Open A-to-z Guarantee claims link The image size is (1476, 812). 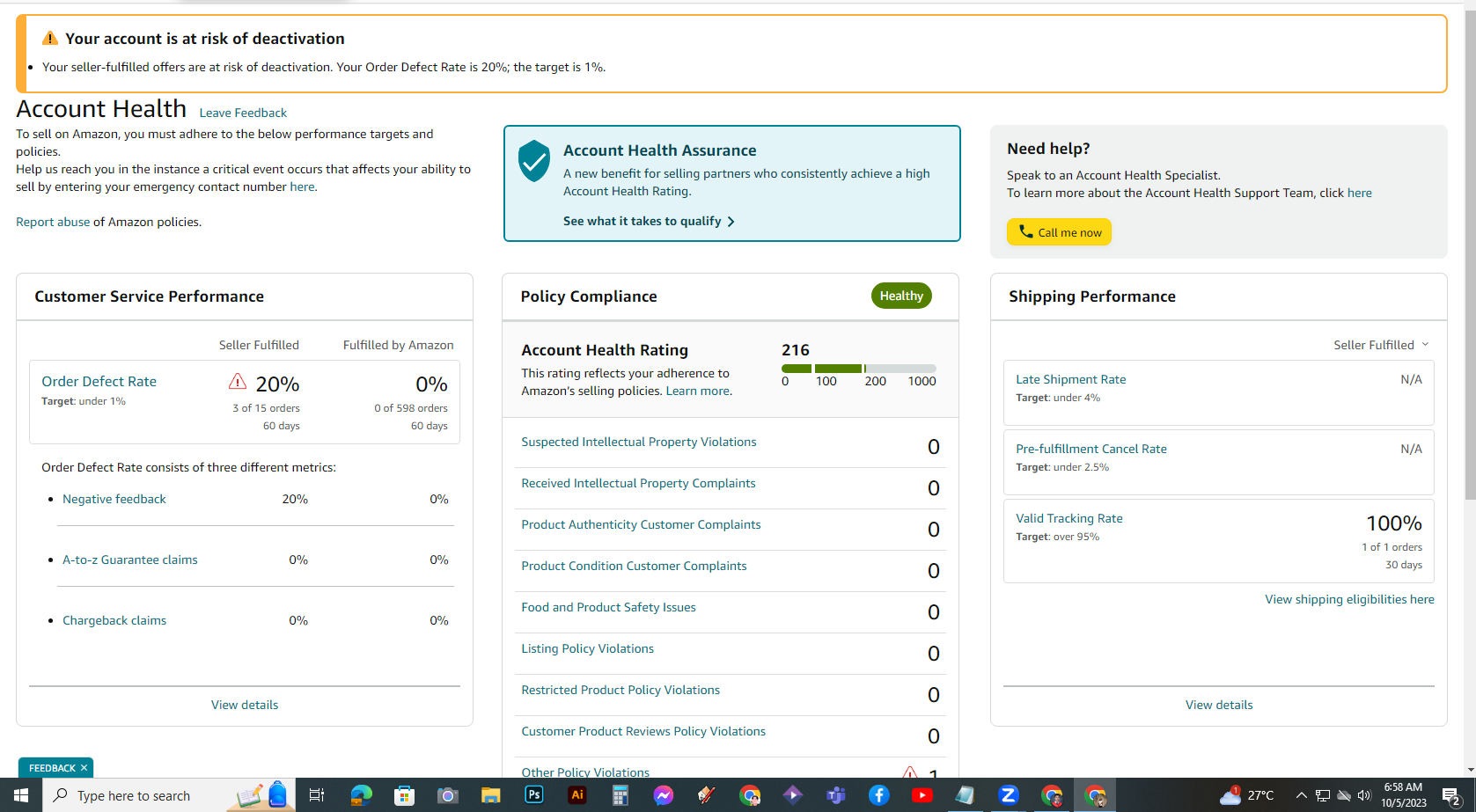coord(130,560)
